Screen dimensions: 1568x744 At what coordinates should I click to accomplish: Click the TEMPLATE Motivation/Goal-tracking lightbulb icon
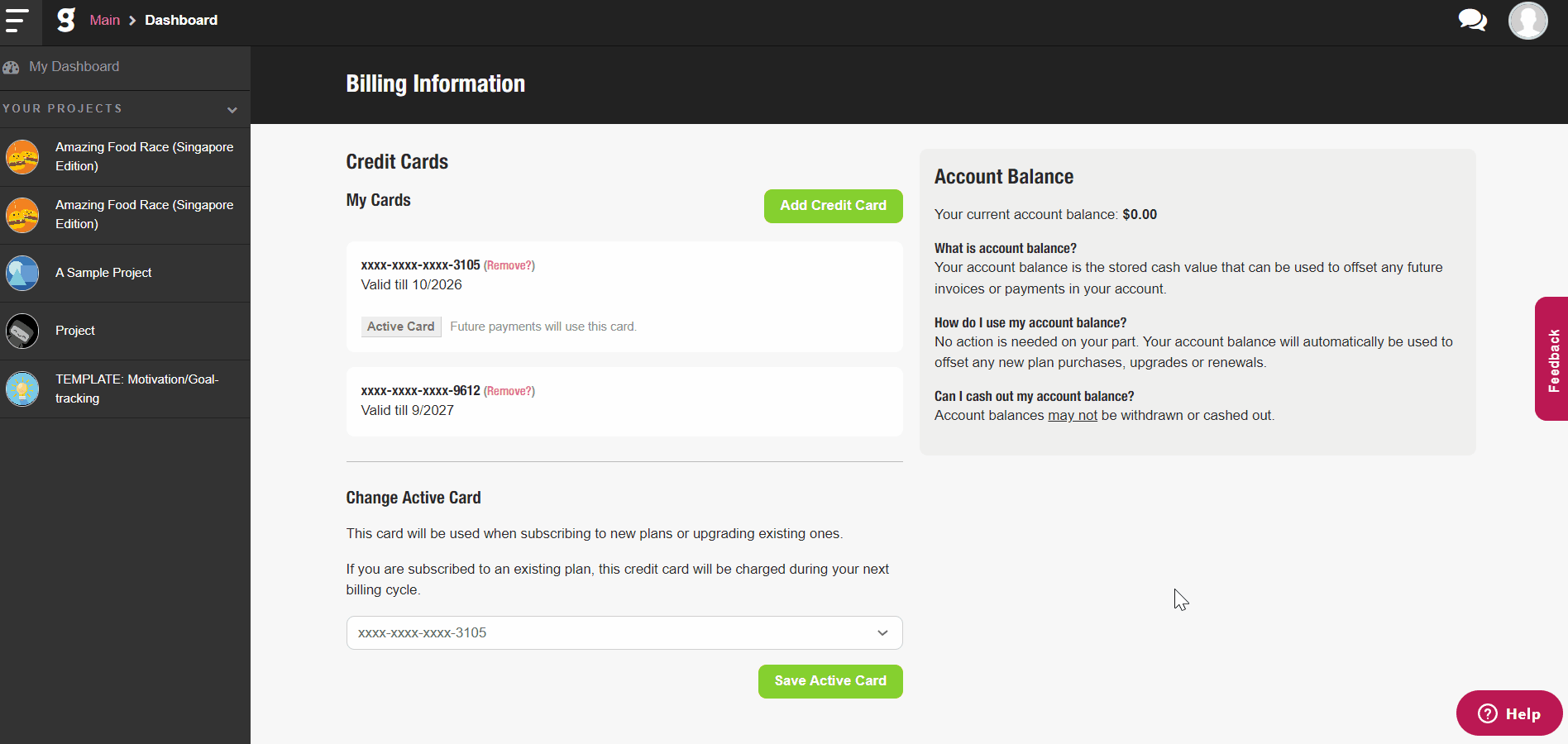(22, 389)
